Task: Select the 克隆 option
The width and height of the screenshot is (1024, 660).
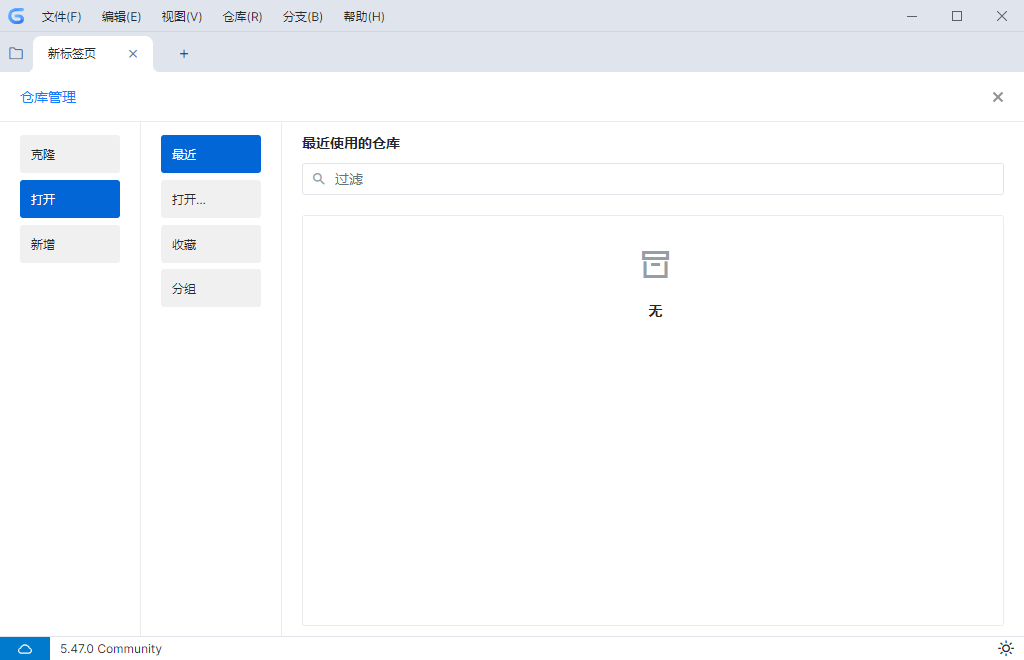Action: coord(70,154)
